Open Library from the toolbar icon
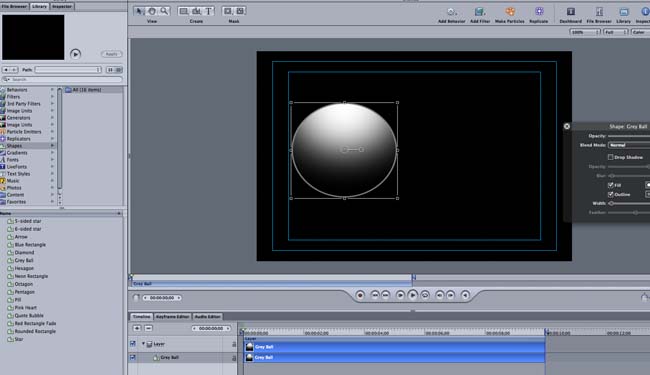The height and width of the screenshot is (375, 650). click(623, 12)
